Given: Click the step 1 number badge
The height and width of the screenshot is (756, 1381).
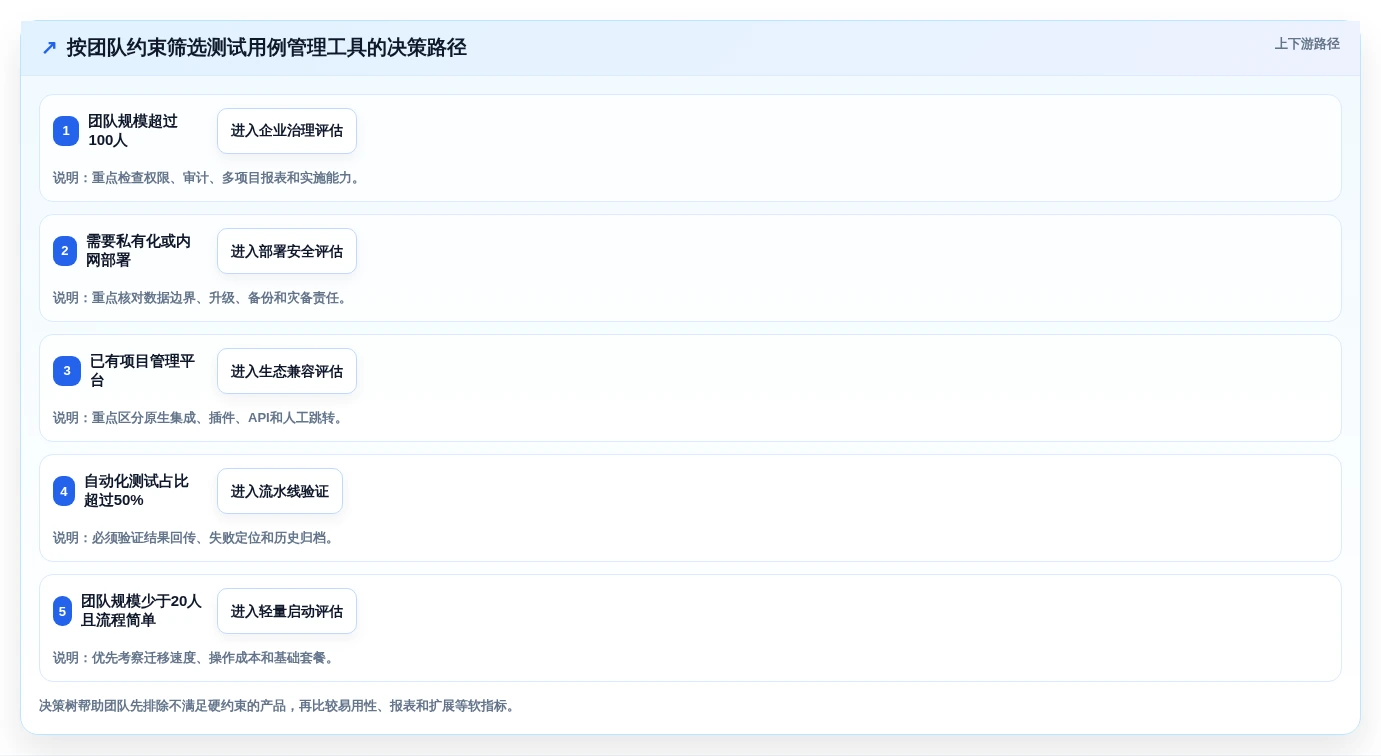Looking at the screenshot, I should pos(66,131).
